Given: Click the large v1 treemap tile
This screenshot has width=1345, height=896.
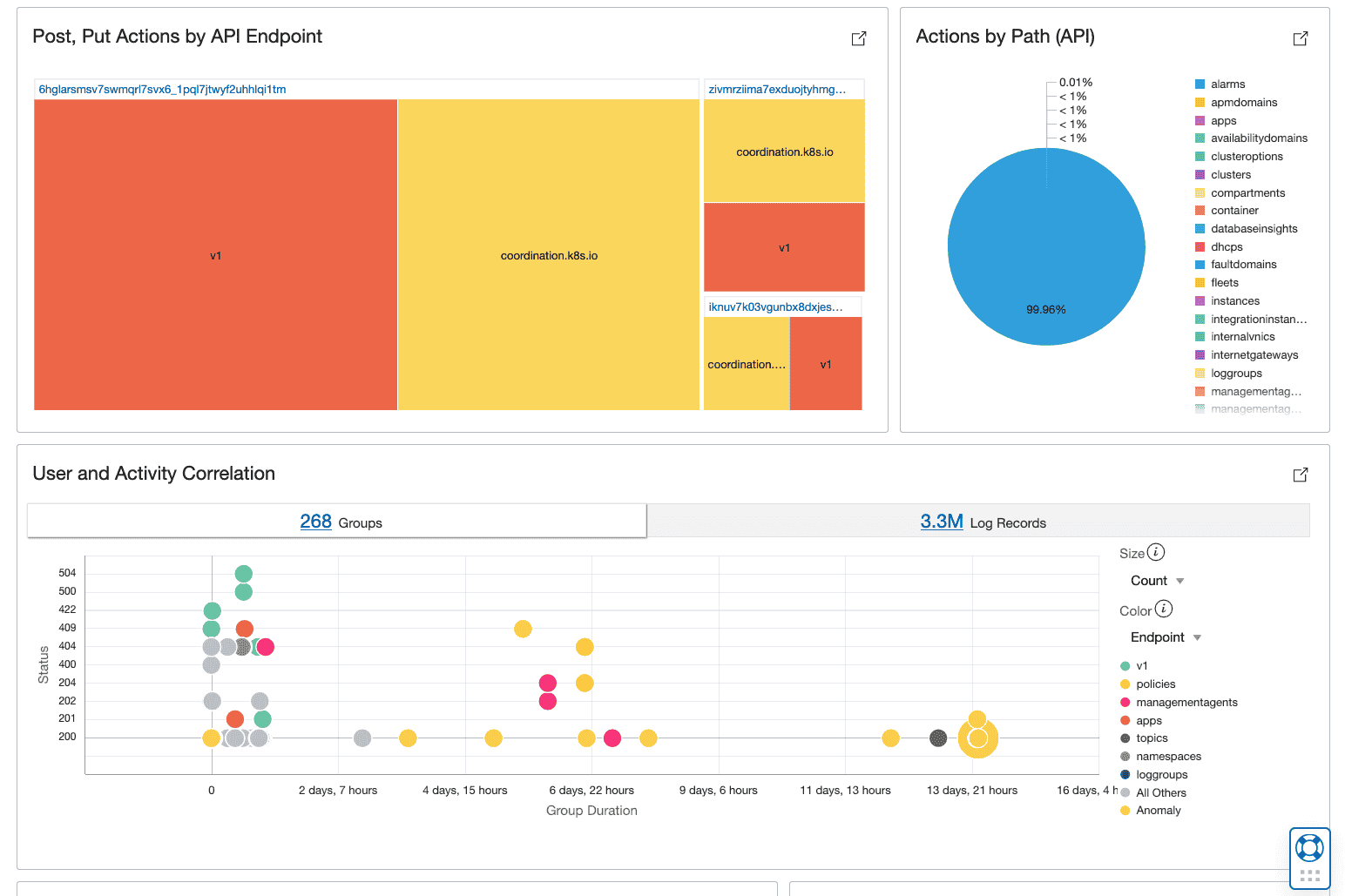Looking at the screenshot, I should tap(215, 255).
